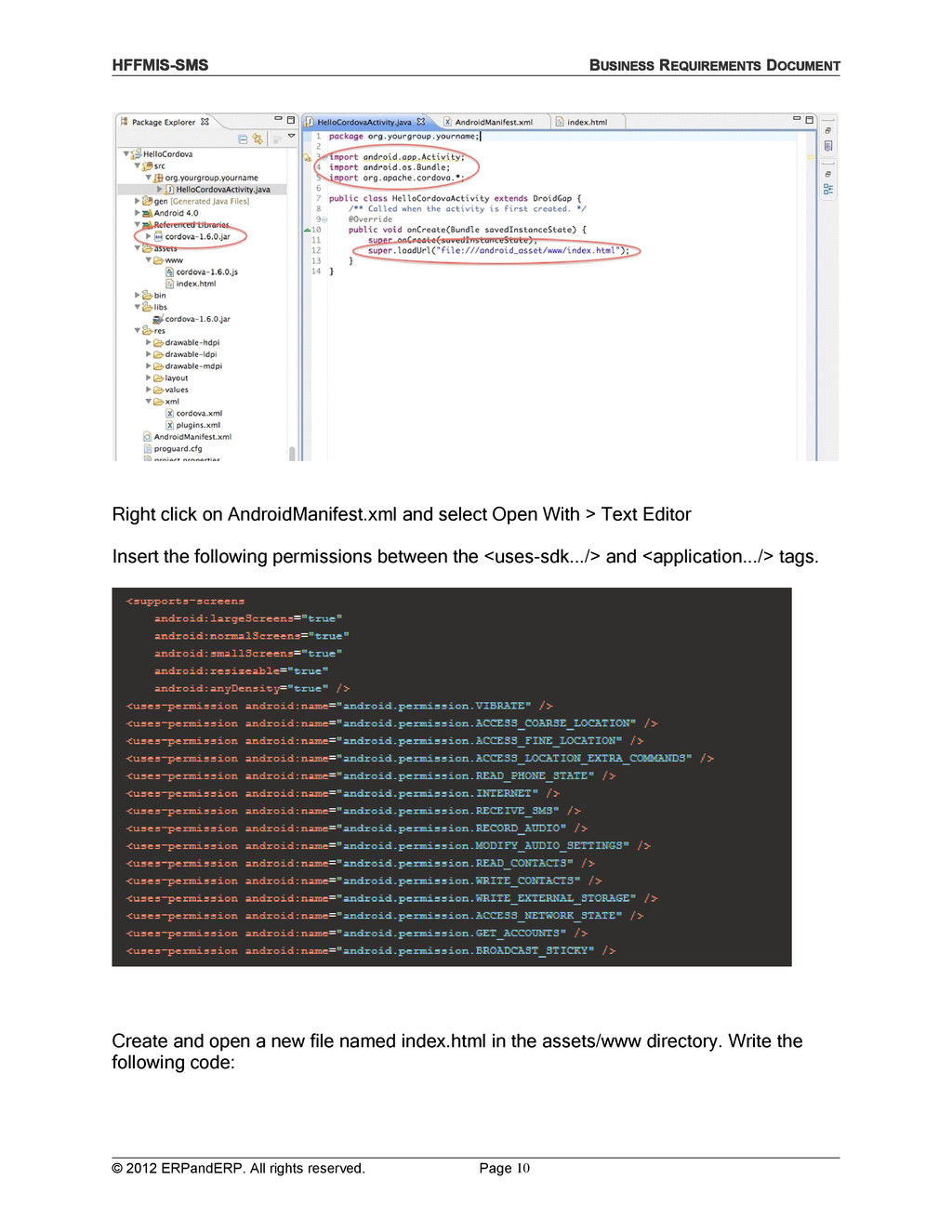Collapse the src folder
This screenshot has height=1232, width=952.
[138, 166]
